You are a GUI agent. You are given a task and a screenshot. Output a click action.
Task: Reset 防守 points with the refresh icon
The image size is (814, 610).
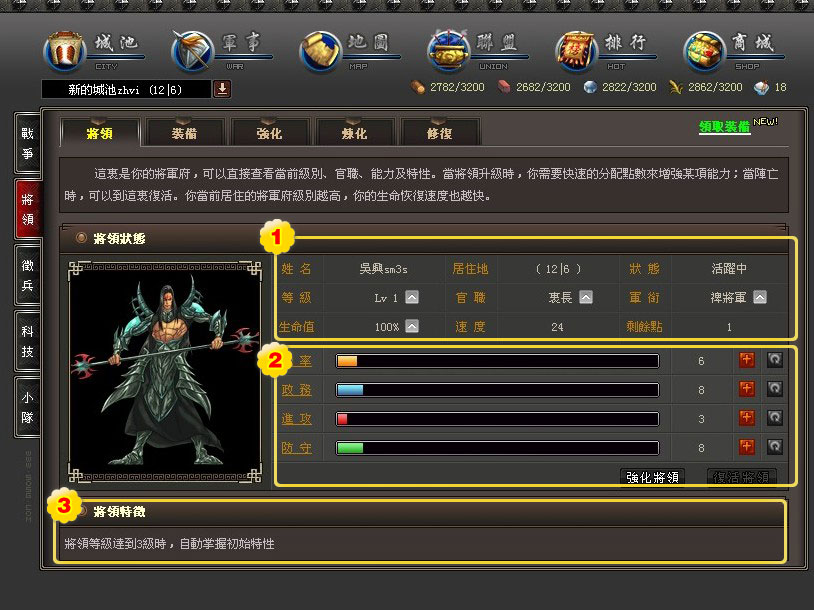775,447
